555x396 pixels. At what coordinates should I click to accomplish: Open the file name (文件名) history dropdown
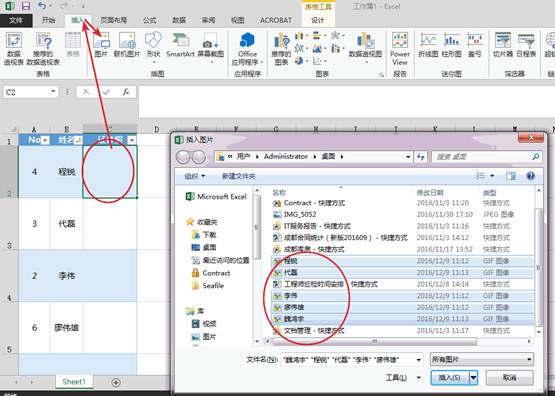coord(419,360)
